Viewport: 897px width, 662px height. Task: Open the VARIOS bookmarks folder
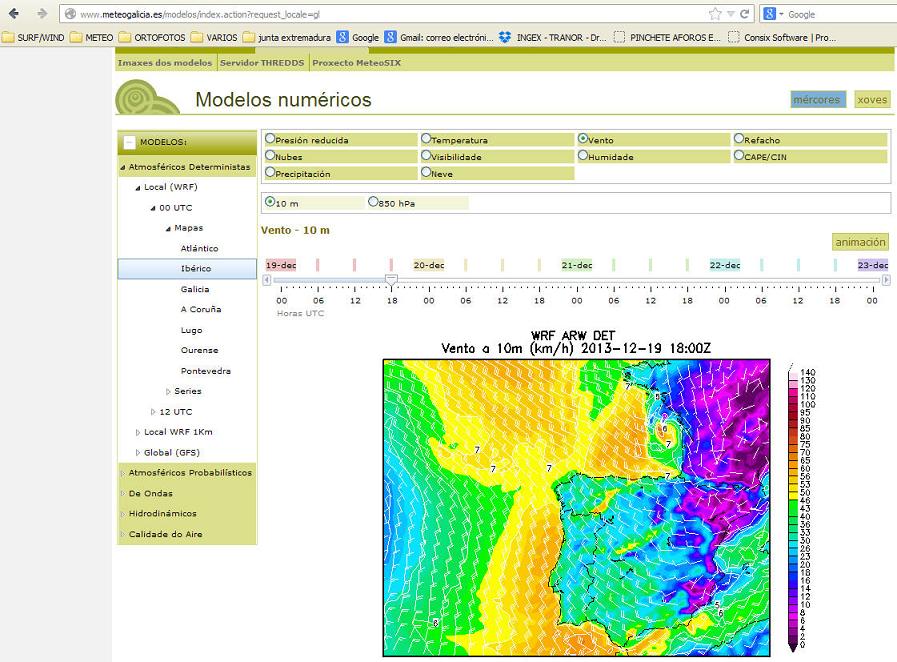pyautogui.click(x=214, y=37)
